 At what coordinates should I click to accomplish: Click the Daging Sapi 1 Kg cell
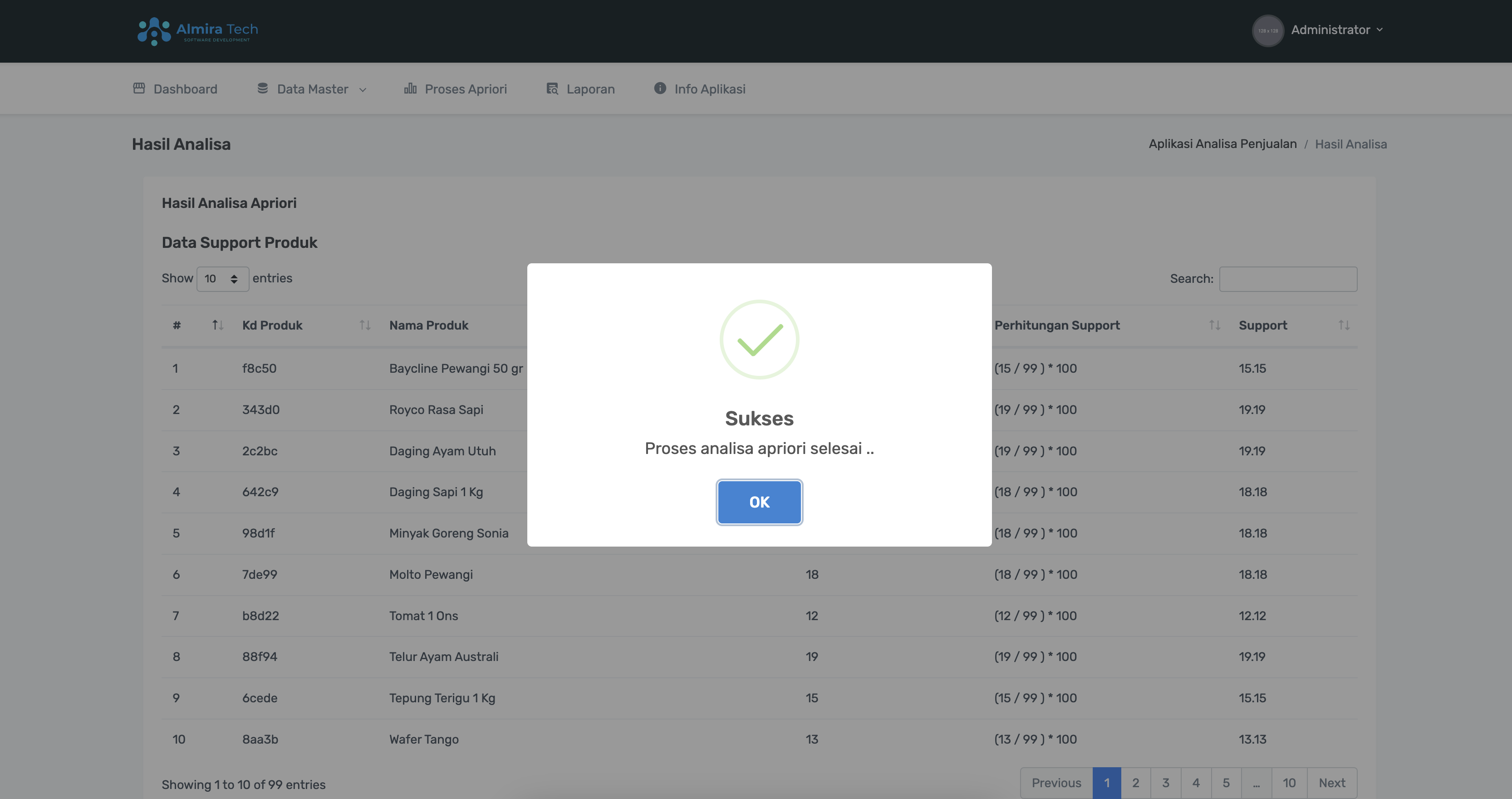pos(436,492)
